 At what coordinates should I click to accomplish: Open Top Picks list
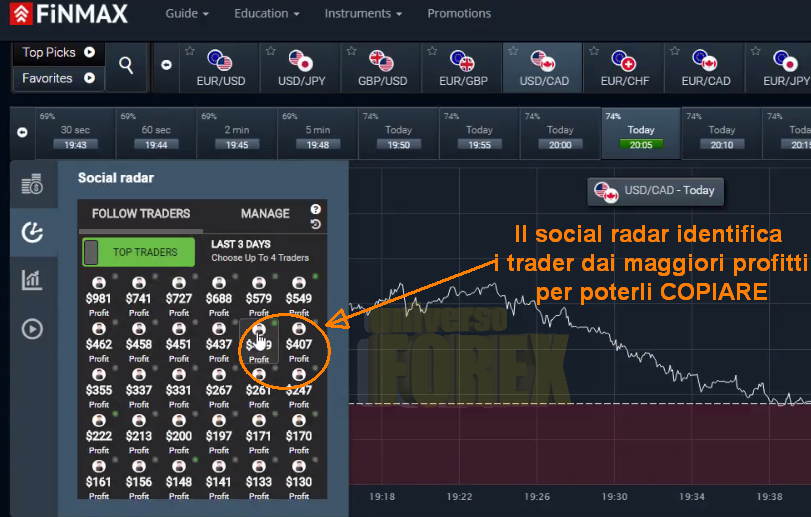click(x=58, y=53)
